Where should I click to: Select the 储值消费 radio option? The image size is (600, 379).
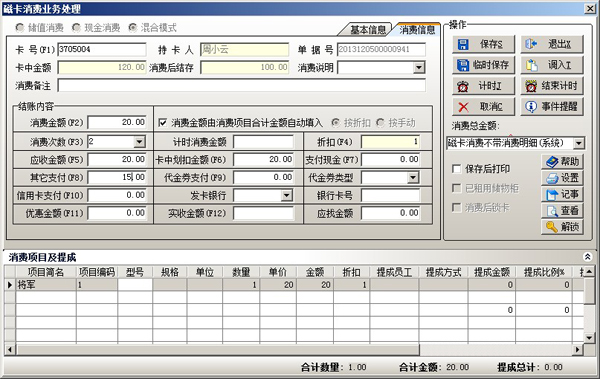[x=39, y=28]
